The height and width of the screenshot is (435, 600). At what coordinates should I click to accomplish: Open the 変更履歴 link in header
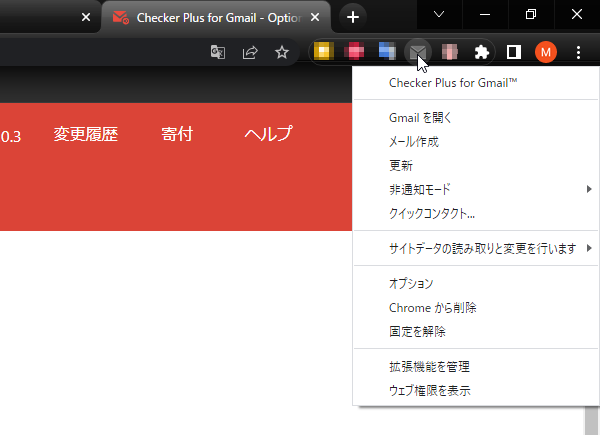click(85, 134)
